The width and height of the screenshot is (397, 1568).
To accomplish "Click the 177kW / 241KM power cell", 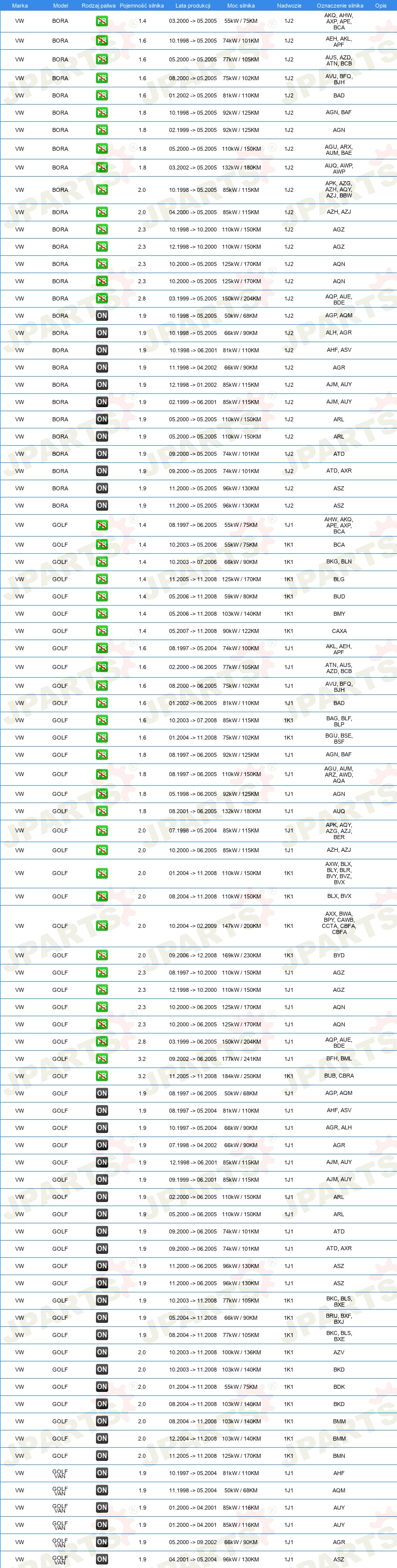I will tap(241, 1058).
